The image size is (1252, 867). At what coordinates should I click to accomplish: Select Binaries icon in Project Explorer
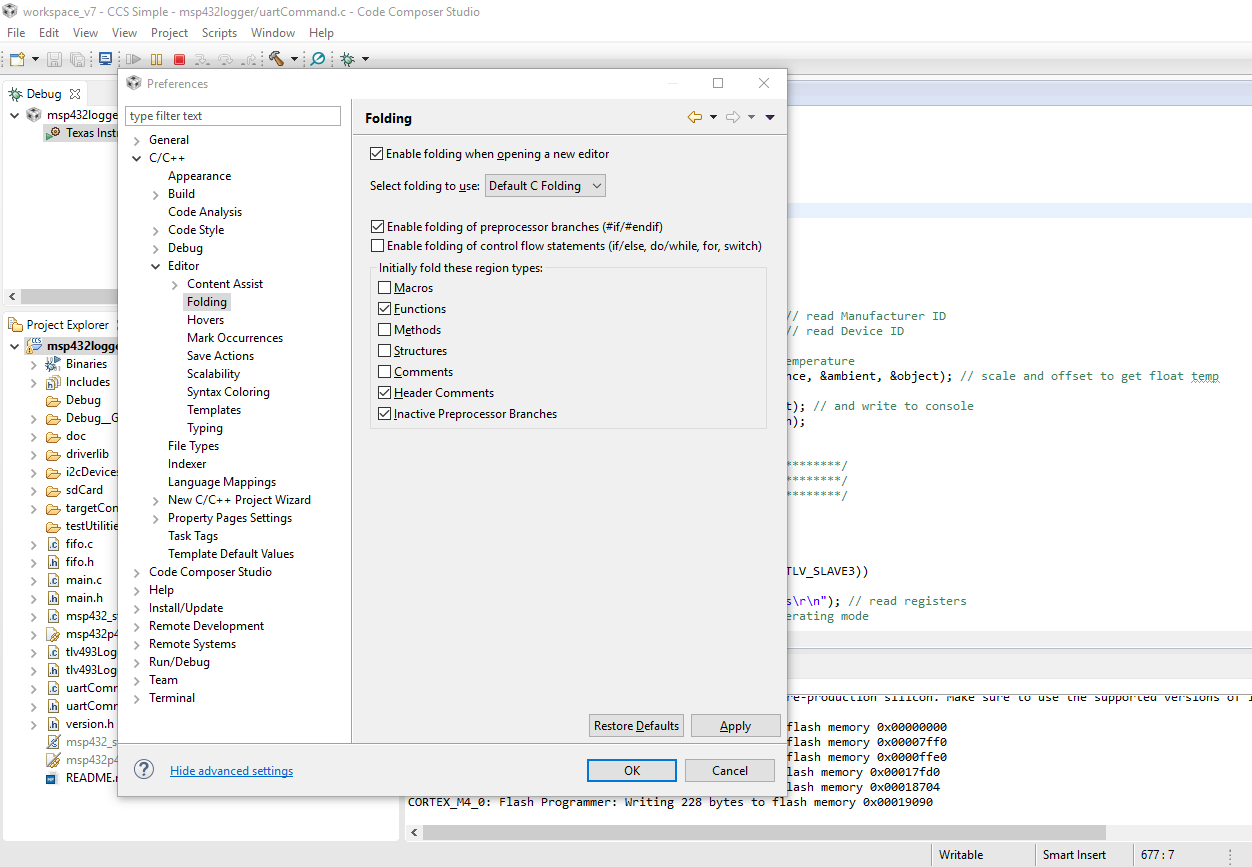[53, 364]
